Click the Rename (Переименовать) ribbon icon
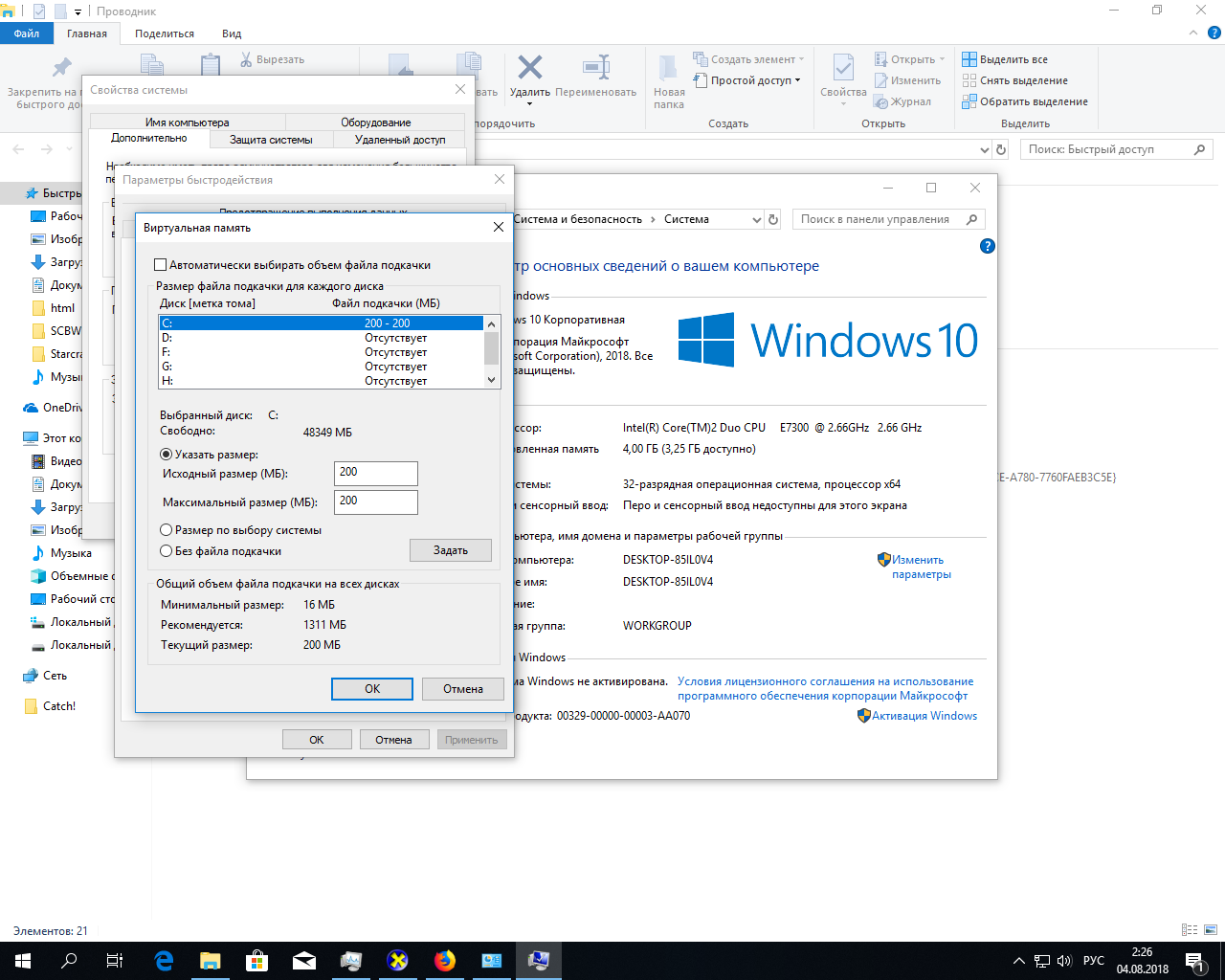The height and width of the screenshot is (980, 1225). 596,67
